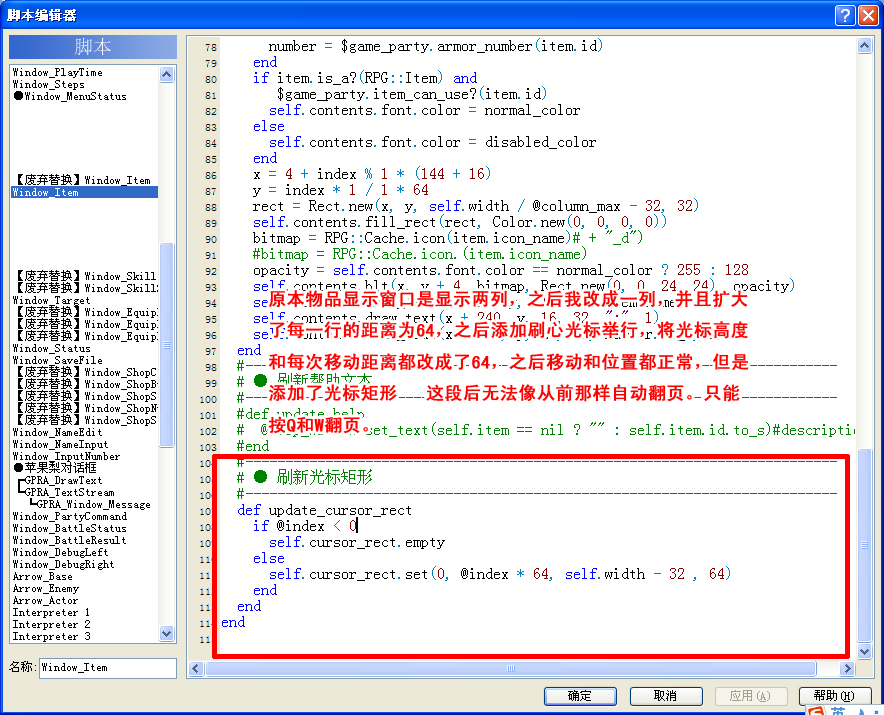This screenshot has width=884, height=715.
Task: Click the code editor scroll-up arrow
Action: (864, 46)
